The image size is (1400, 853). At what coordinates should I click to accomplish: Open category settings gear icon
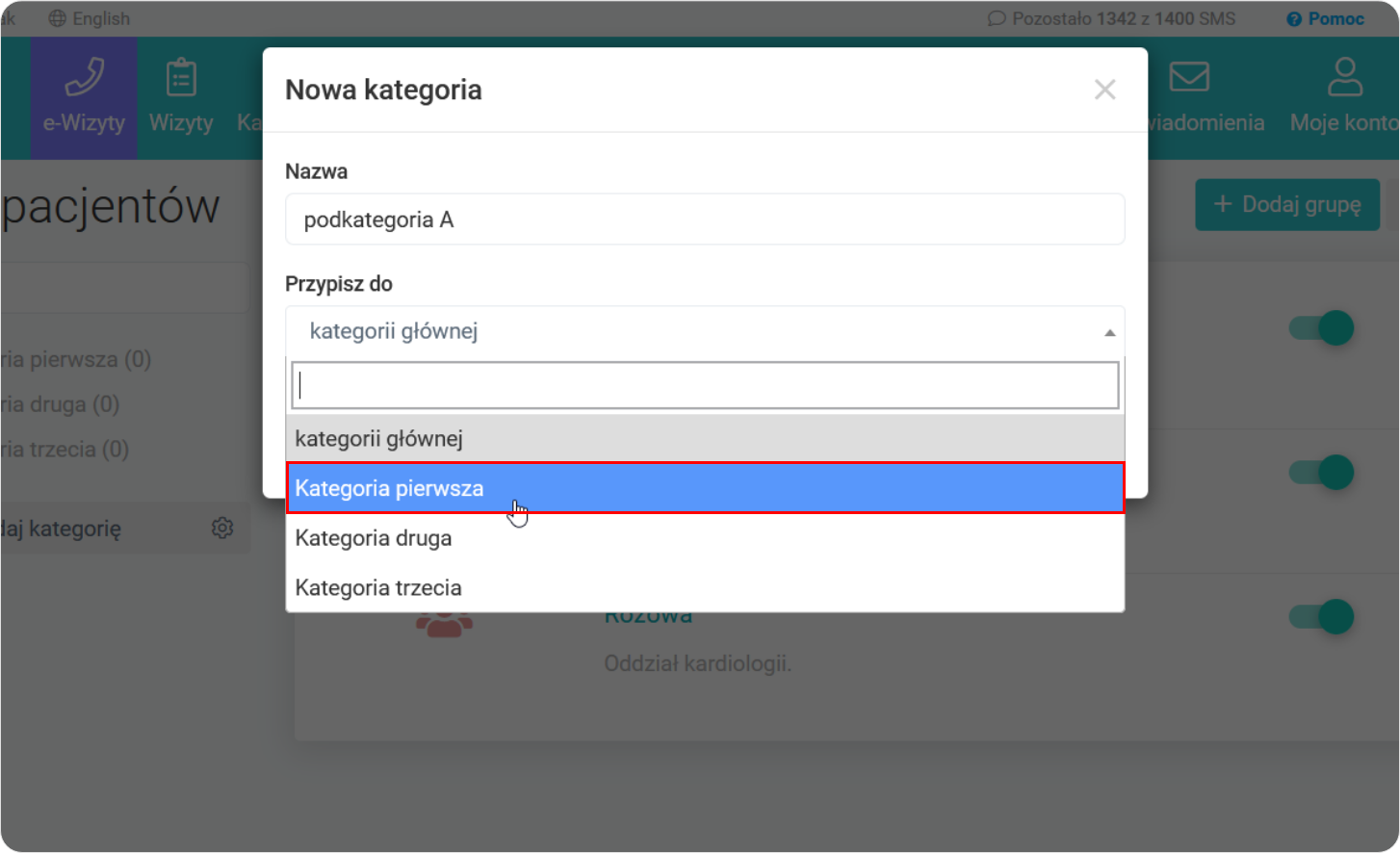pos(222,528)
